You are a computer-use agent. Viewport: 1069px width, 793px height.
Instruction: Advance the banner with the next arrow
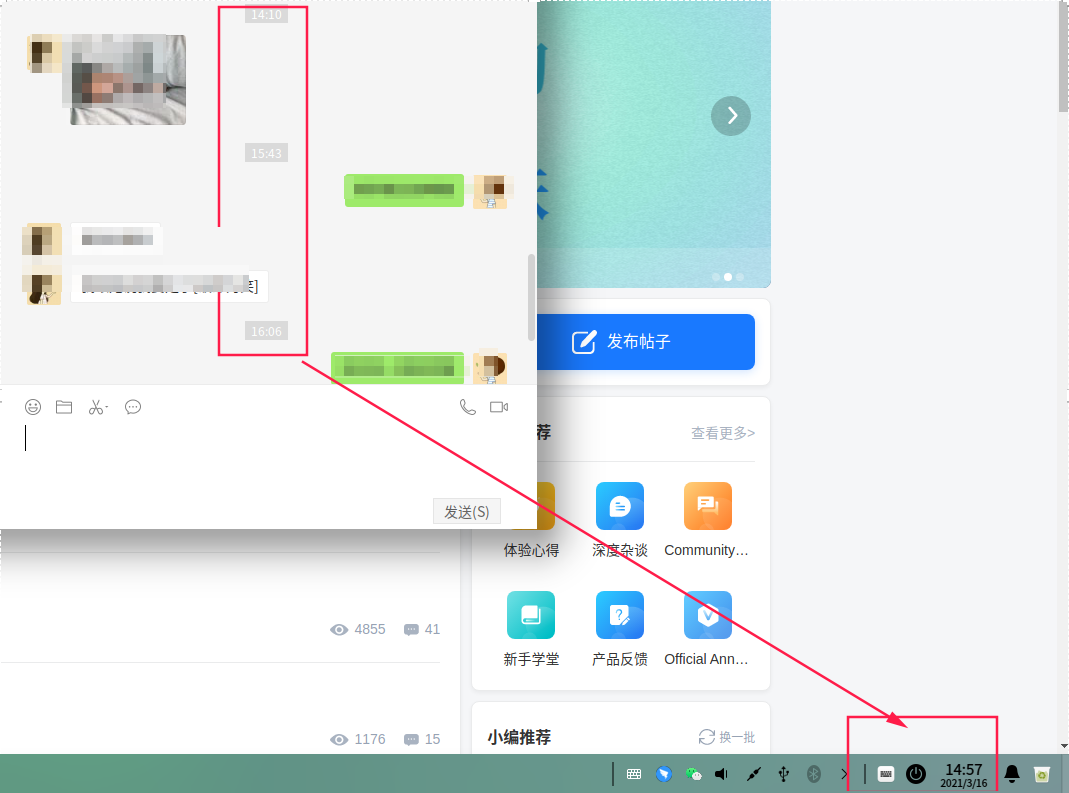click(731, 116)
